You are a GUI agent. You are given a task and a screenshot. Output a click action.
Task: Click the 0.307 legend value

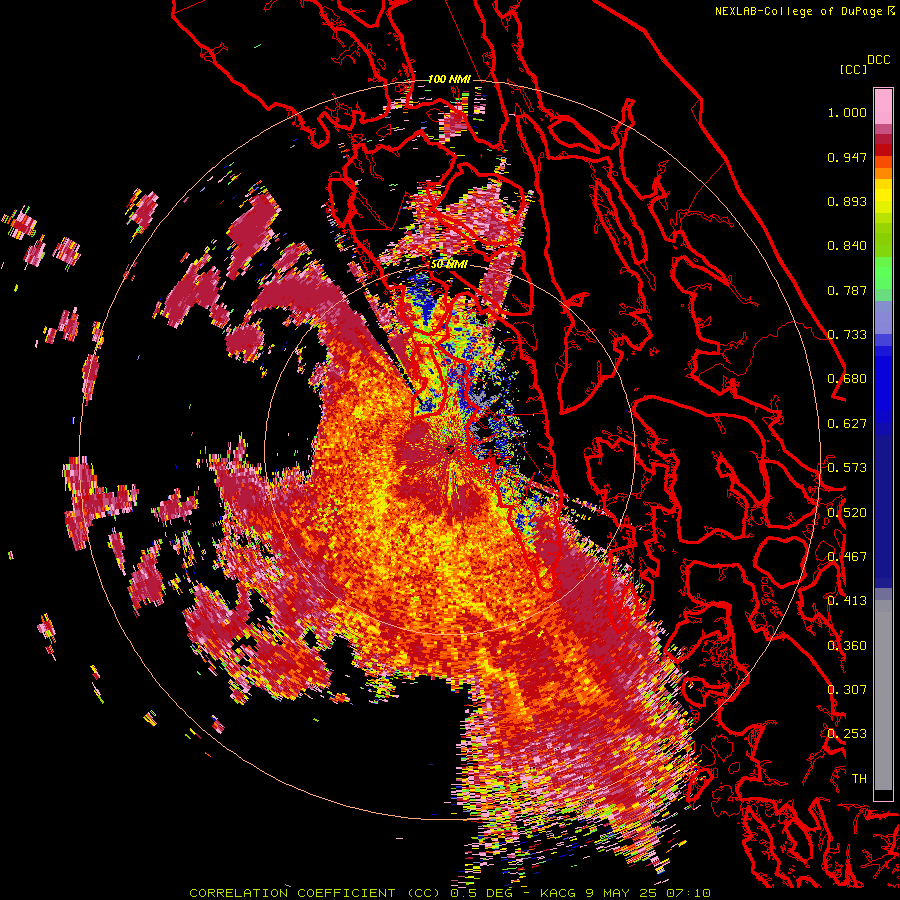pos(847,690)
